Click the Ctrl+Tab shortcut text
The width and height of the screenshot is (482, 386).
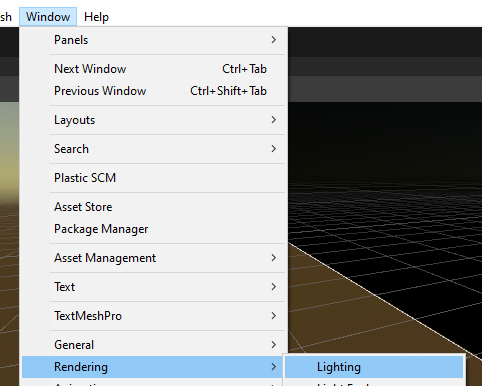click(245, 69)
